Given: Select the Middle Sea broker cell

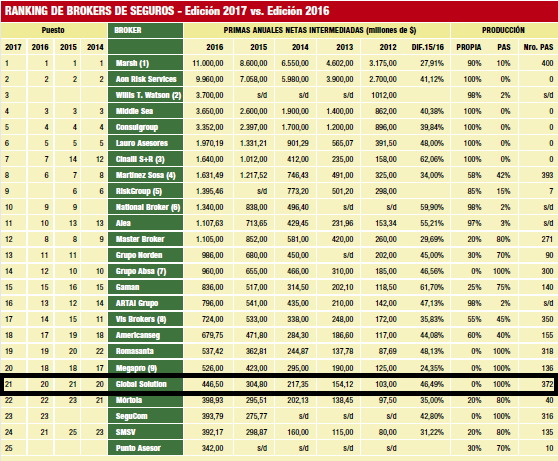Looking at the screenshot, I should [x=146, y=111].
